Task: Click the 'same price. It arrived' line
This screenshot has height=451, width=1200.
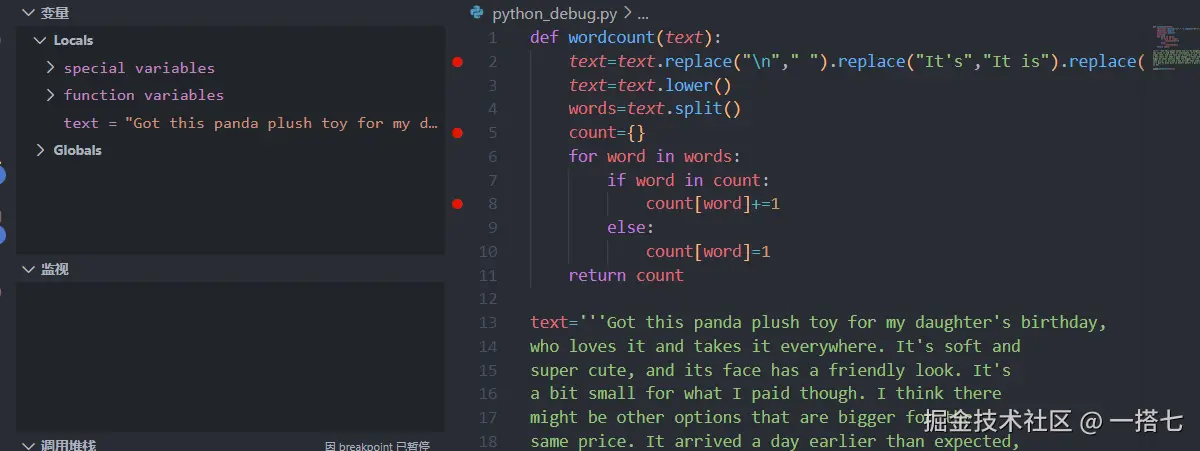Action: tap(775, 441)
